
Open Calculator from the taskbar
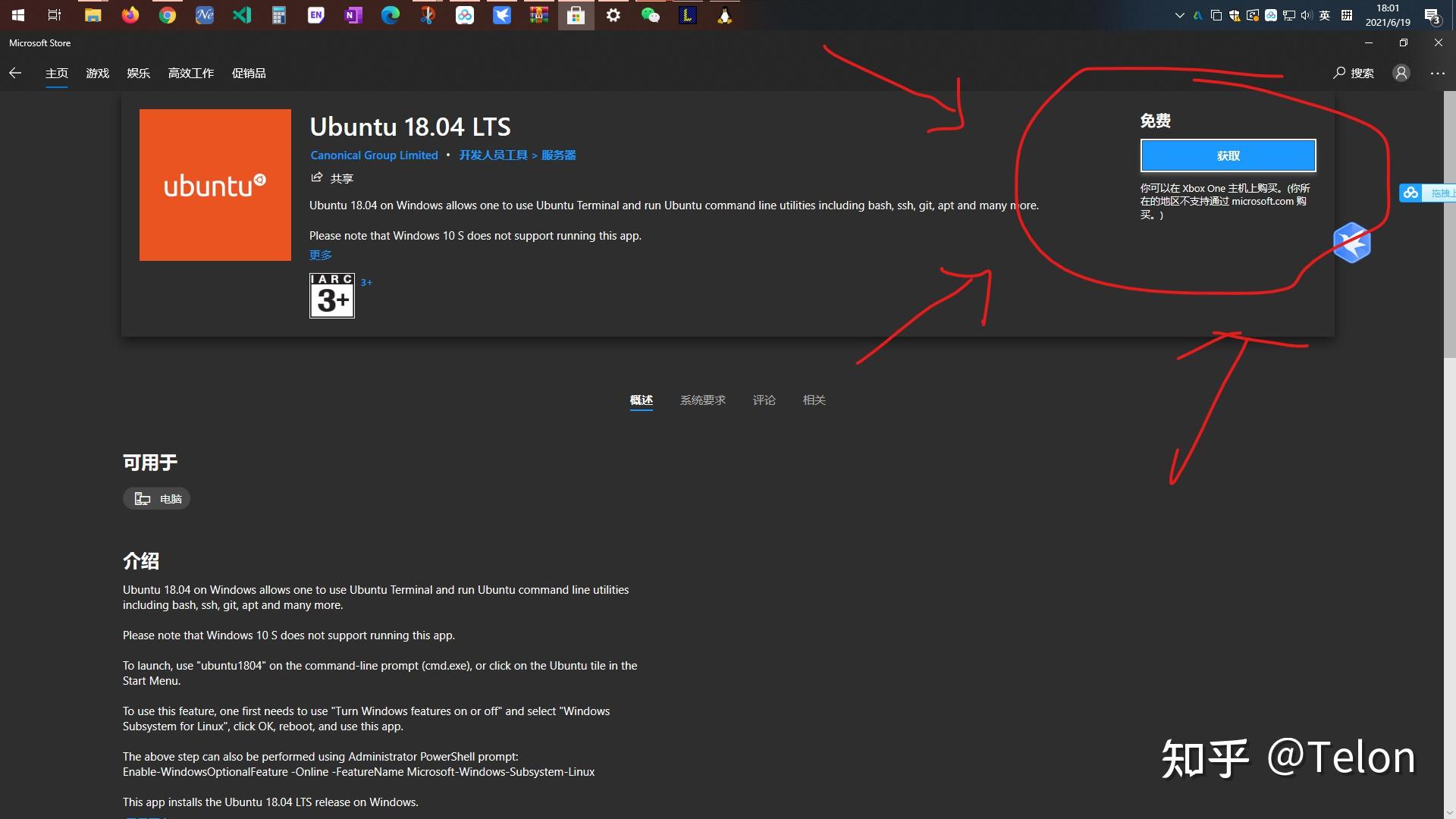279,15
